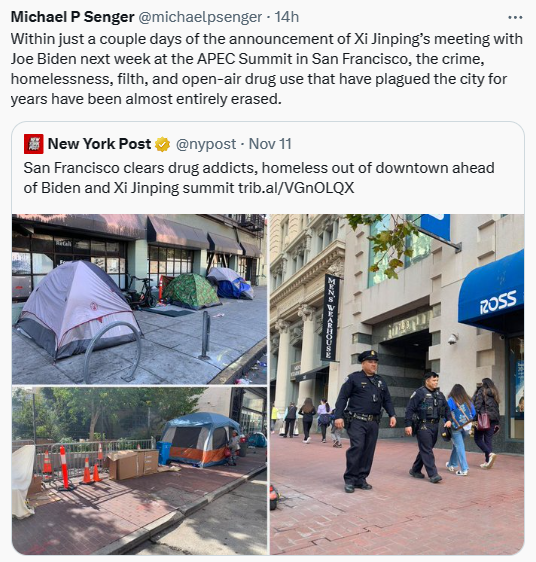The image size is (536, 562).
Task: Click the Men's Wearhouse sign in photo
Action: pos(331,317)
